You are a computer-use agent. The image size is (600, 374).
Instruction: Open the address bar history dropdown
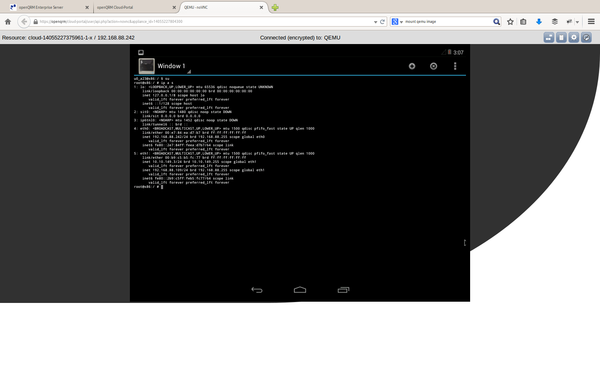tap(375, 22)
